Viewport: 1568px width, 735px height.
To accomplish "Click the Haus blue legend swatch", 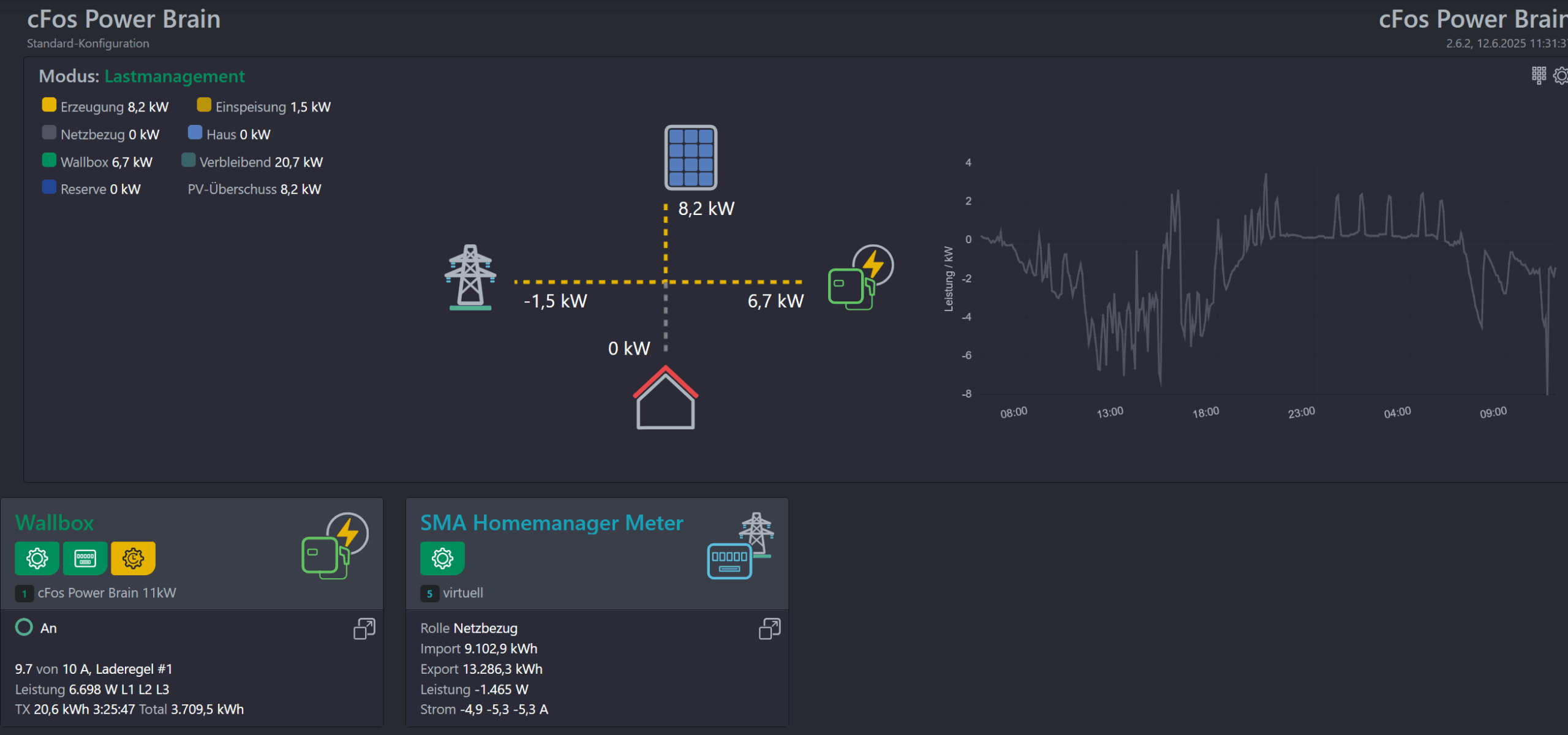I will point(195,133).
